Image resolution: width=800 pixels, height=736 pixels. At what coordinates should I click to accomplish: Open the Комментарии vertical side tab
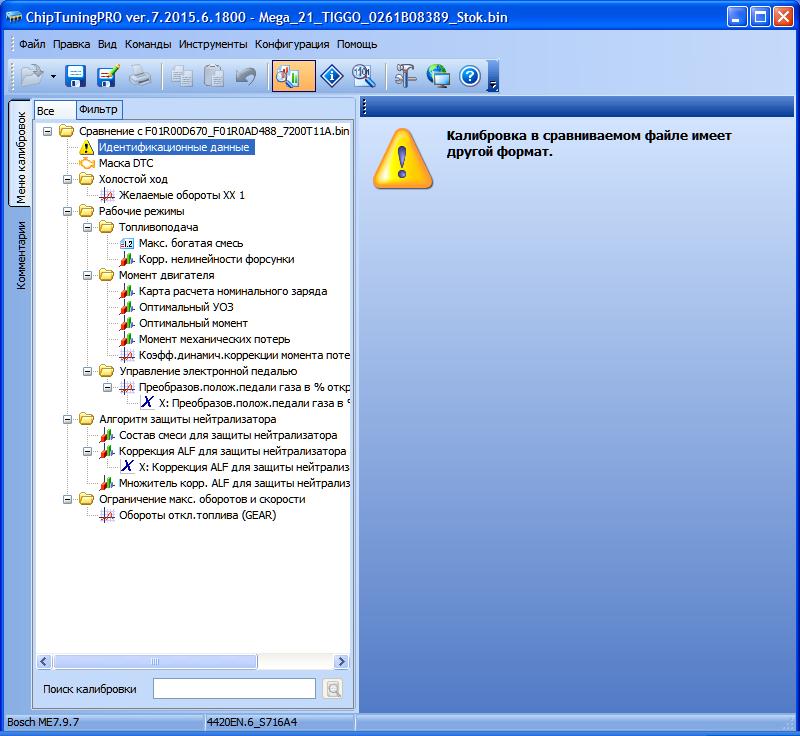[21, 255]
